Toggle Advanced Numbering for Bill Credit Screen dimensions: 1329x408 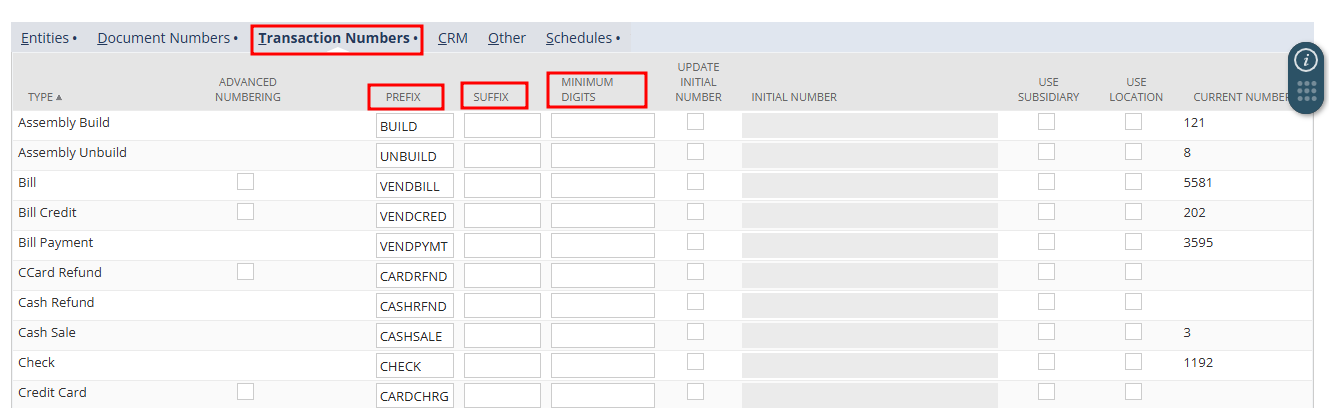tap(245, 212)
